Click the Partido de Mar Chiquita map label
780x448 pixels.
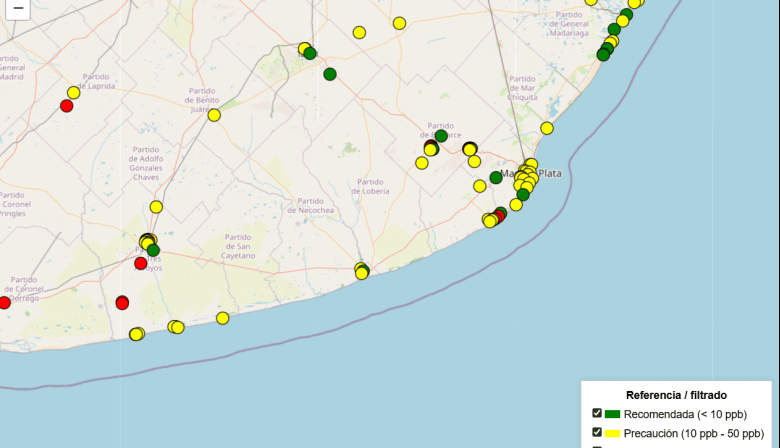click(522, 88)
